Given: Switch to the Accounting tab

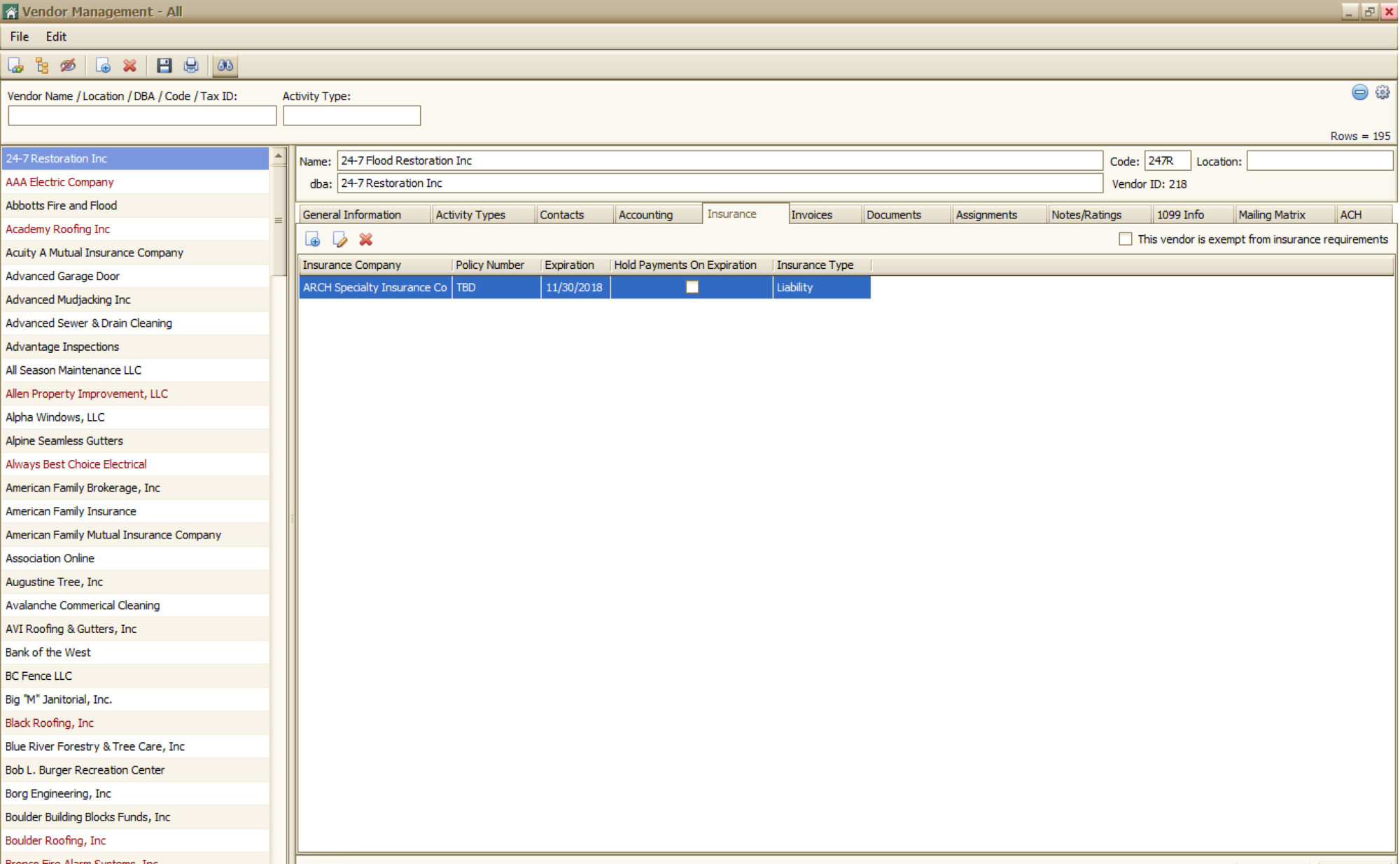Looking at the screenshot, I should pos(645,215).
